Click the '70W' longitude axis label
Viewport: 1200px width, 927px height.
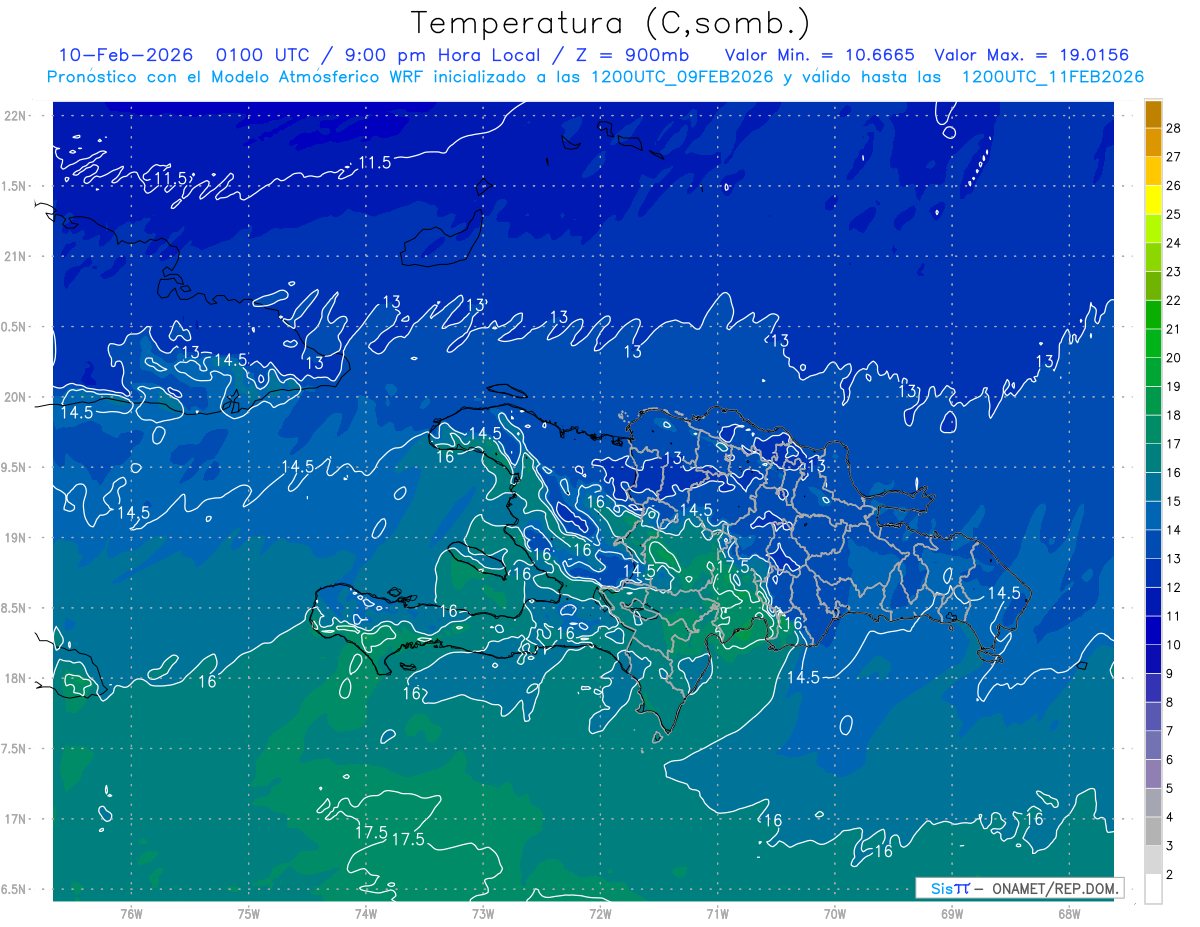834,915
